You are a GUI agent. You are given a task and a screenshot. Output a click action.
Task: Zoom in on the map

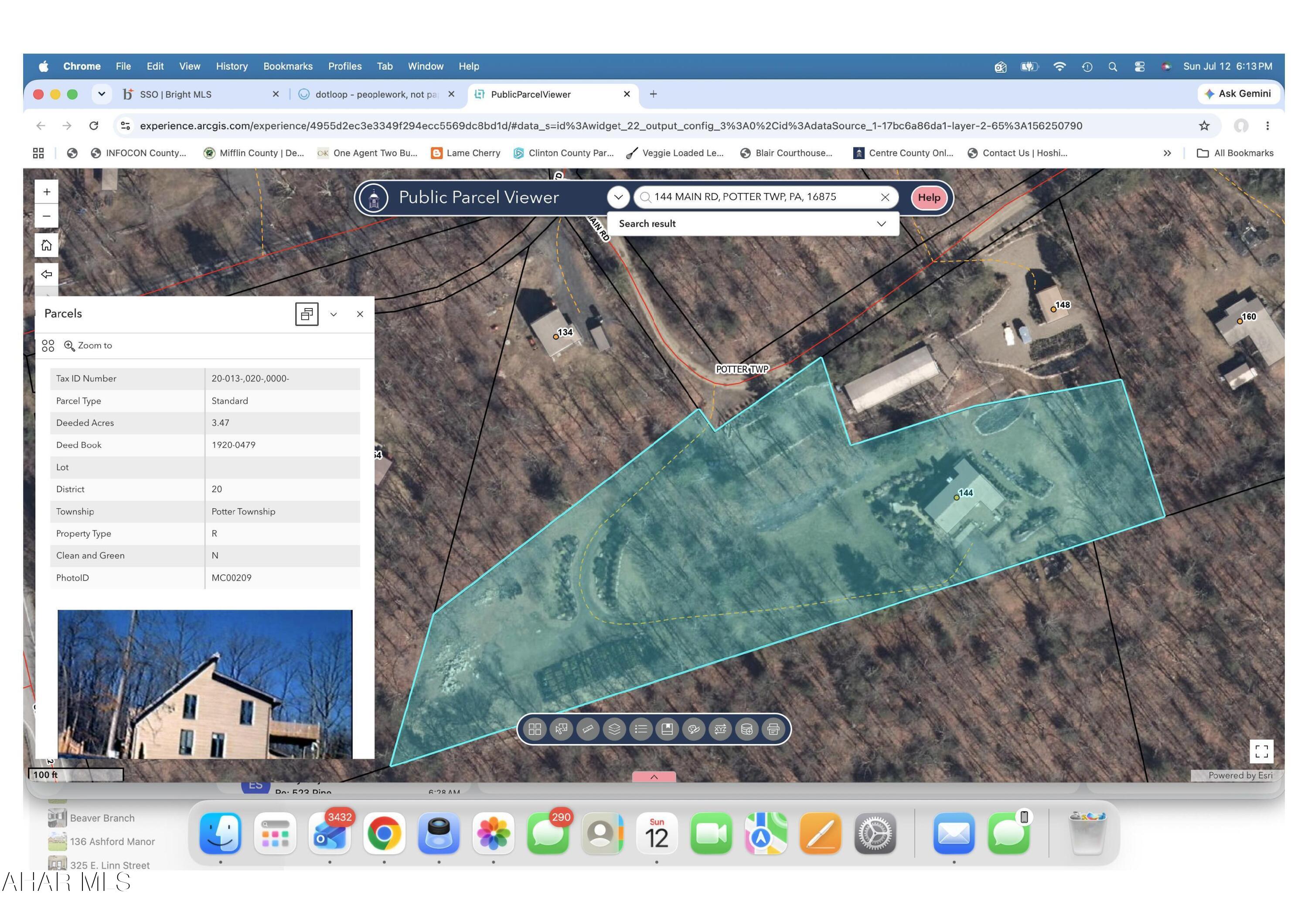(x=47, y=192)
